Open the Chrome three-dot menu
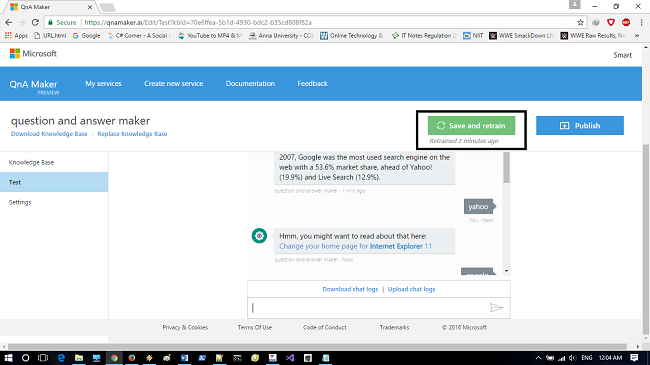The width and height of the screenshot is (650, 365). tap(641, 22)
